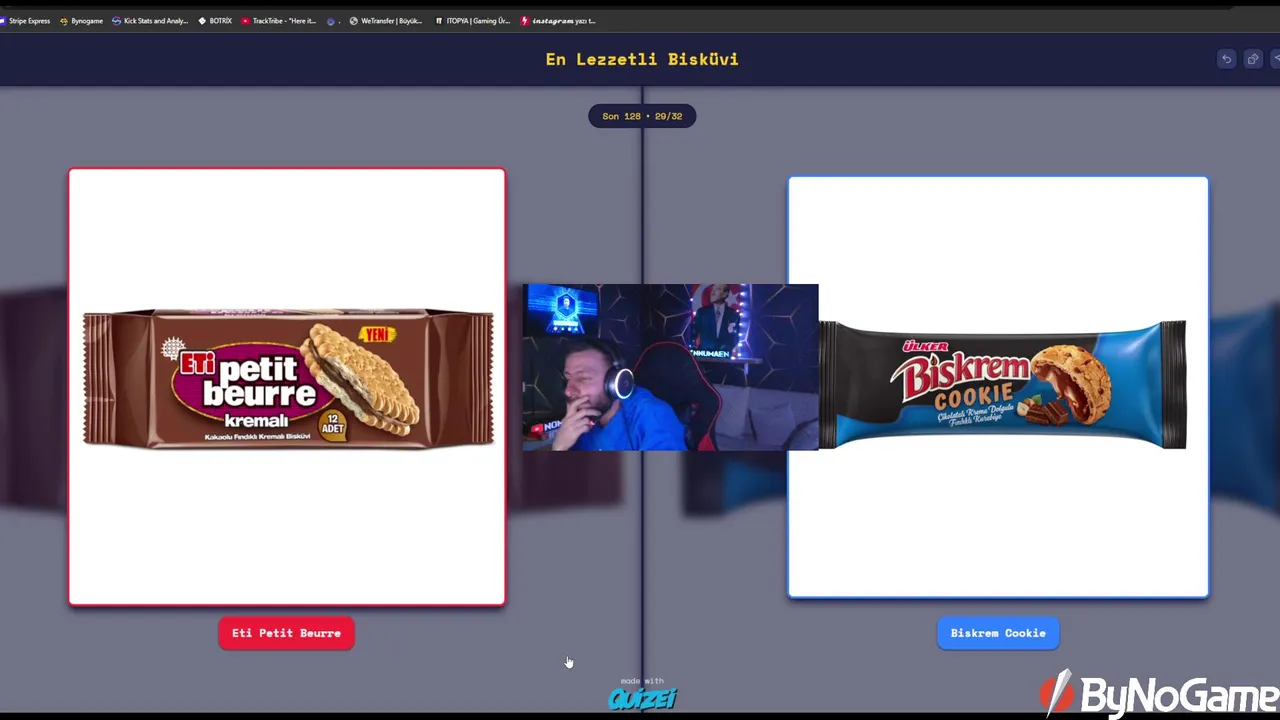
Task: Select the Ülker Biskrem Cookie package image
Action: click(x=998, y=387)
